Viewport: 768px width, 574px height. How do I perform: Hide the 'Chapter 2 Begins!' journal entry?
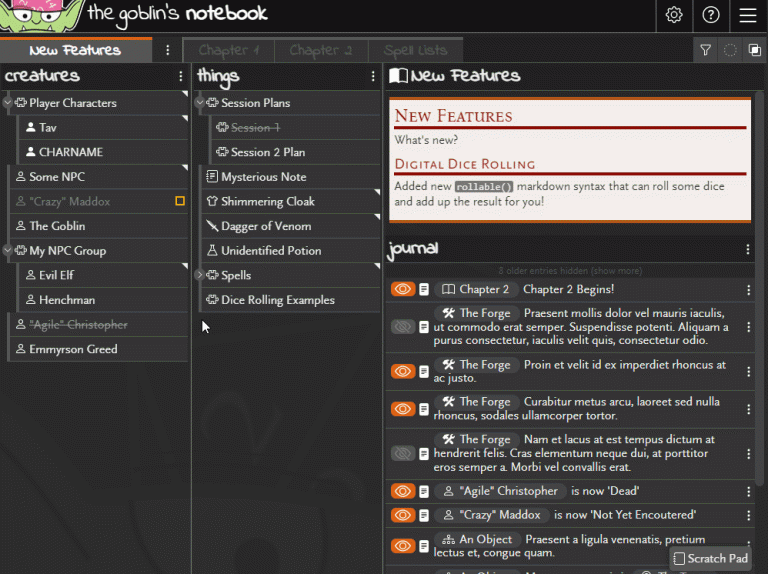(402, 290)
